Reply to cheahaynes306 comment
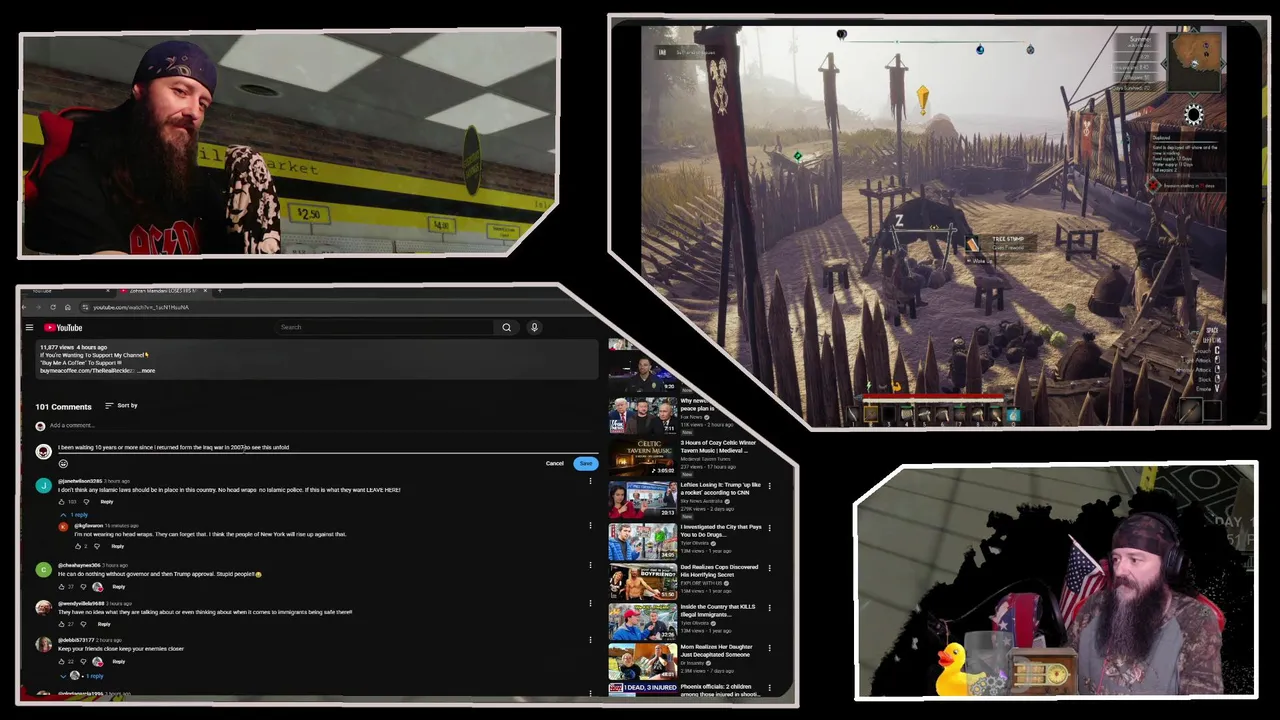1280x720 pixels. tap(118, 587)
